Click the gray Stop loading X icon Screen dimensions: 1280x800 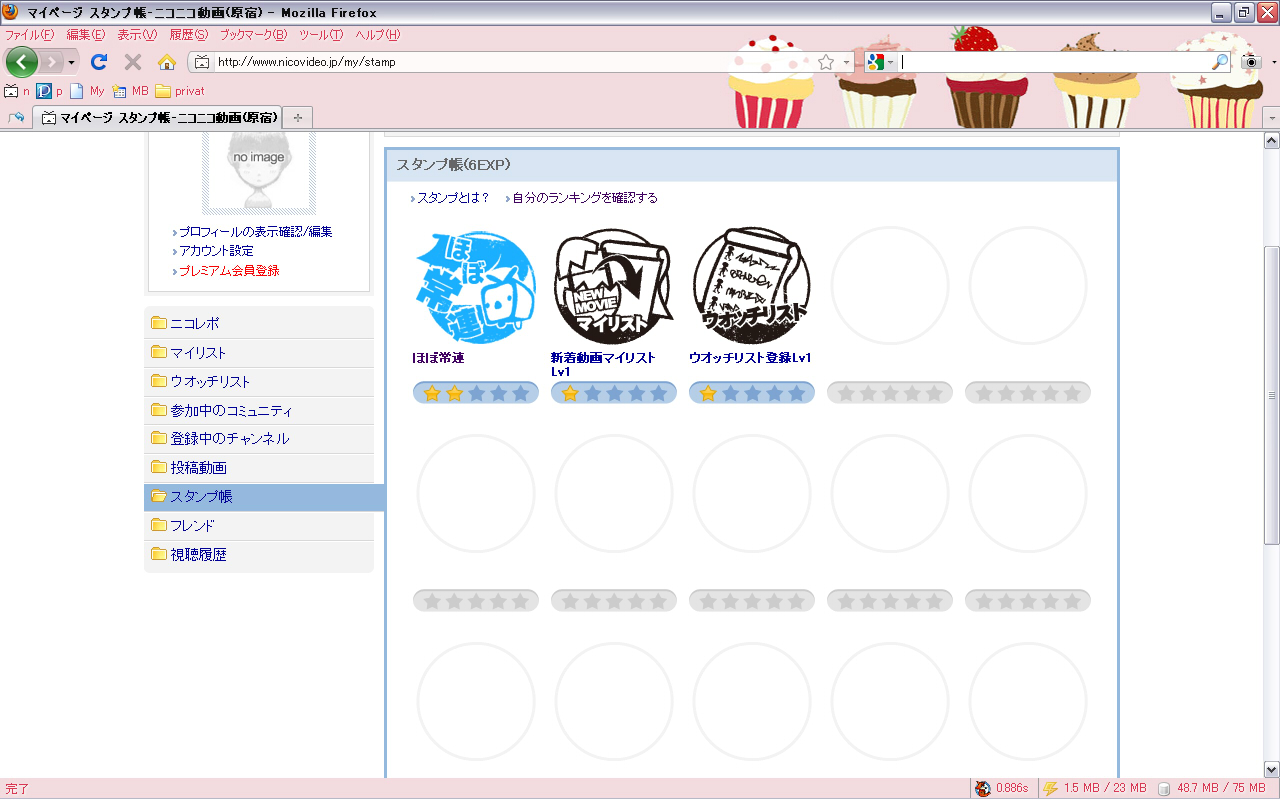[132, 62]
